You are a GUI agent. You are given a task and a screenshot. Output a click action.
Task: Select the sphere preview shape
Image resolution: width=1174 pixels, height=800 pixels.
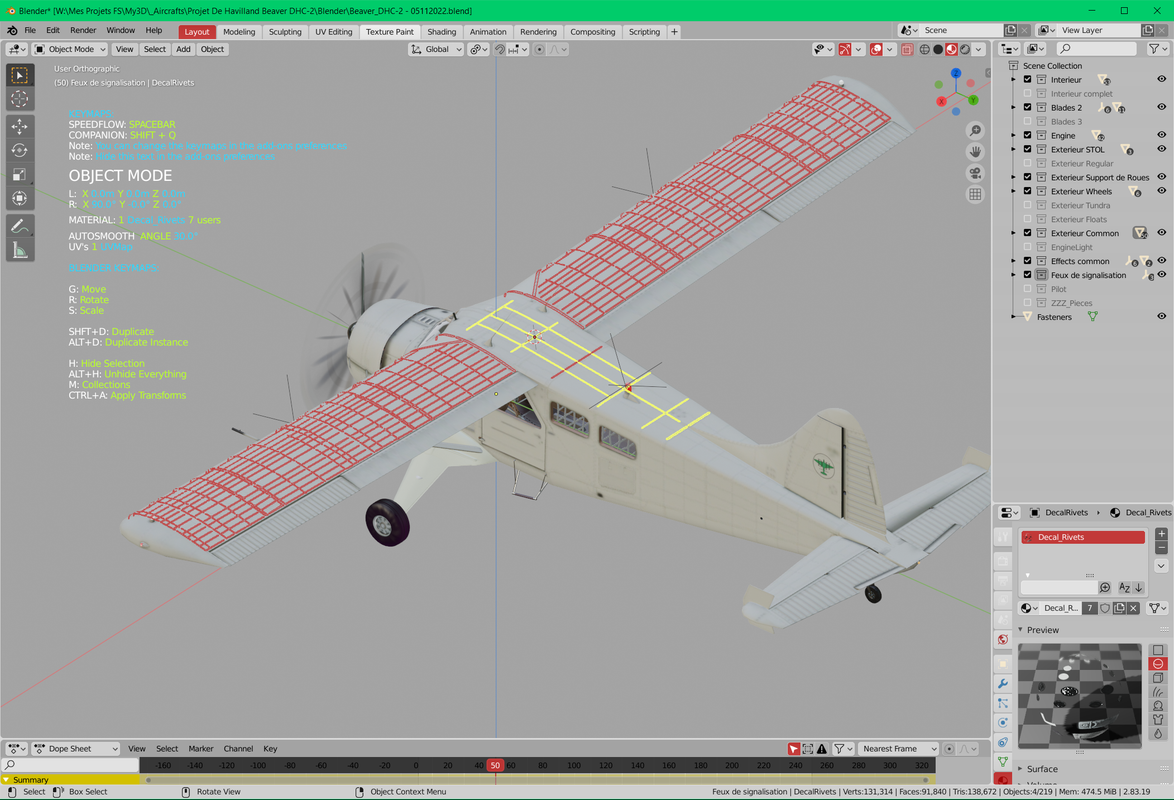click(x=1158, y=664)
